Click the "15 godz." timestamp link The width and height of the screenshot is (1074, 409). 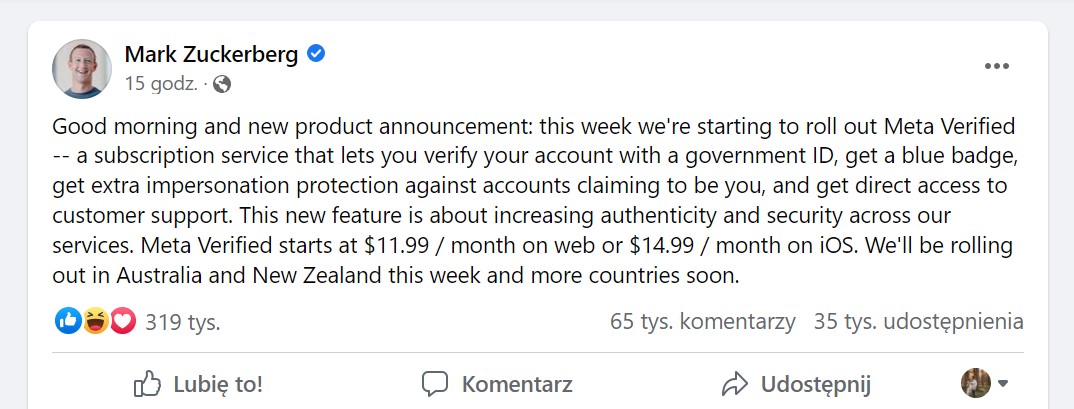pos(160,84)
